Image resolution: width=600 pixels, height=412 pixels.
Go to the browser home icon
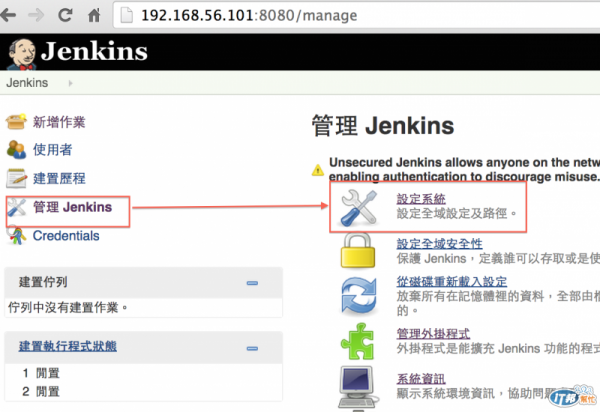click(x=94, y=15)
